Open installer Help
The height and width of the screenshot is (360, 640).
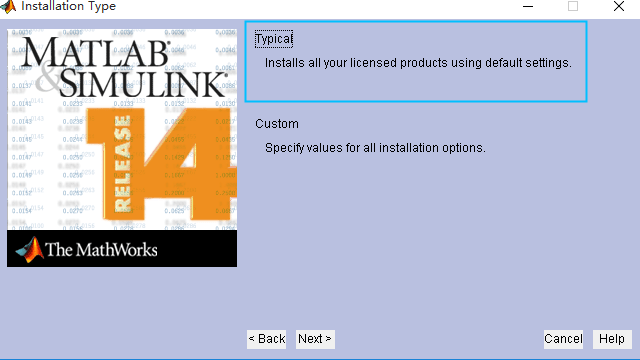[612, 339]
